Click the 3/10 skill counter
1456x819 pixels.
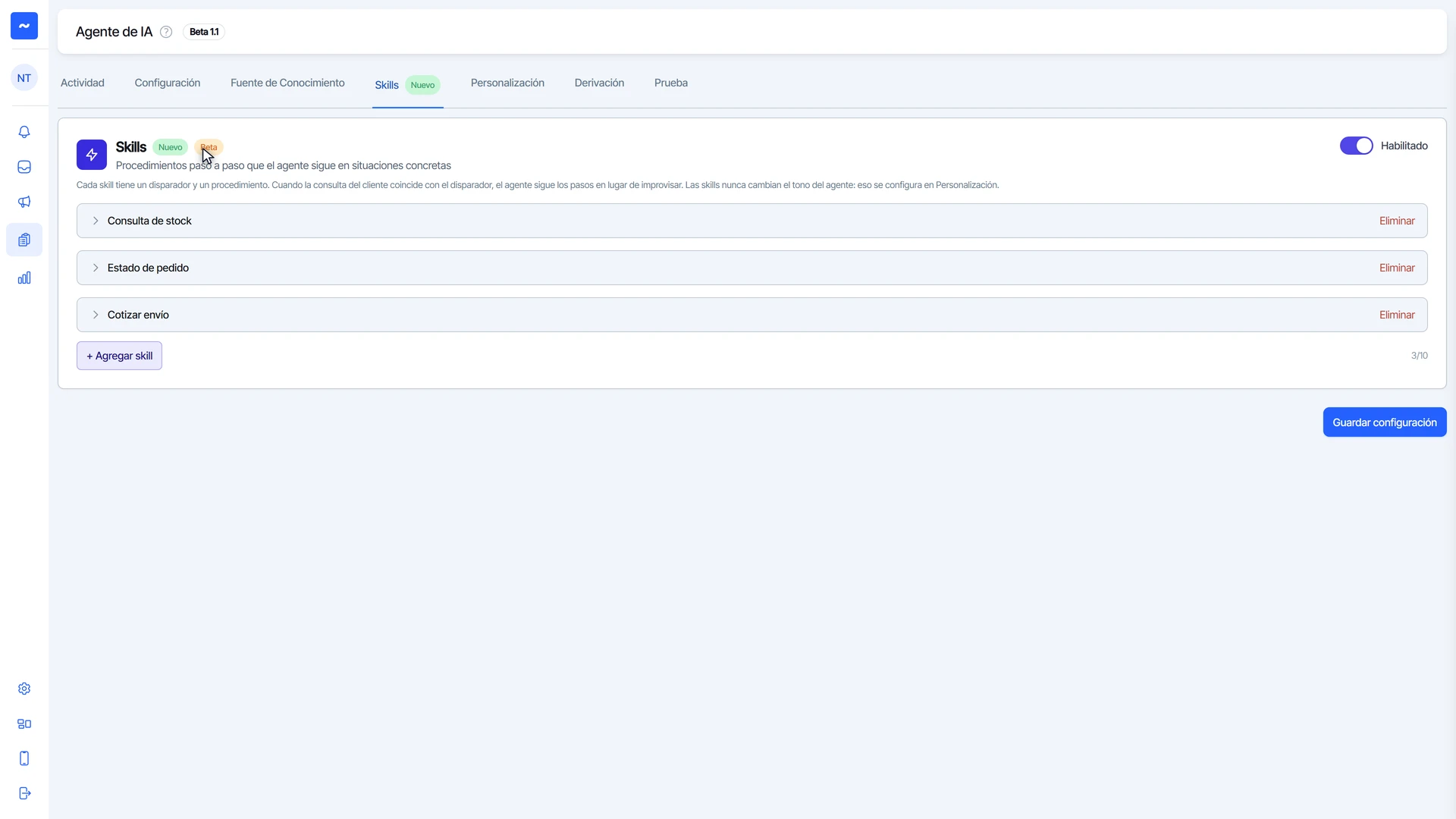(x=1420, y=356)
